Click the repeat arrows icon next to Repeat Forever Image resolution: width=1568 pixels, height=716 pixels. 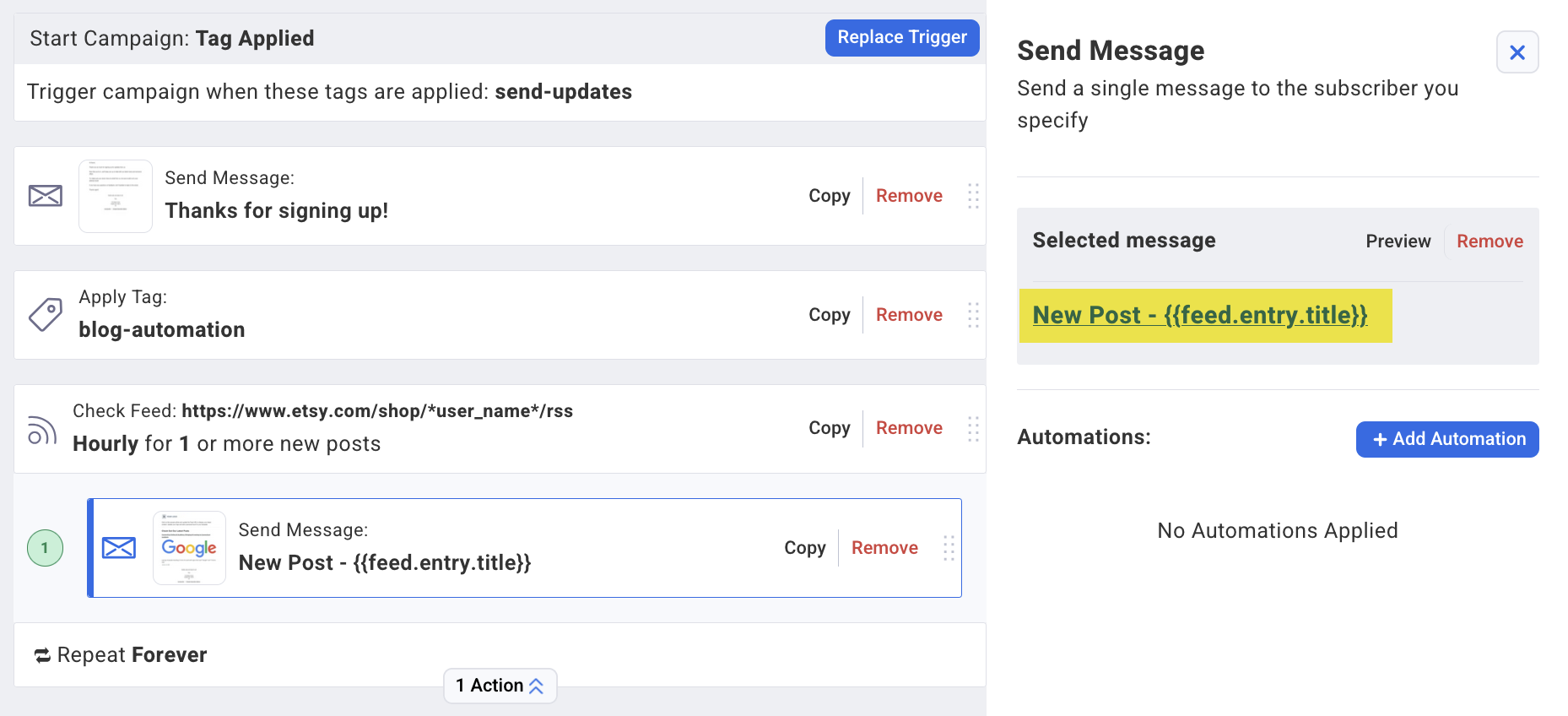pyautogui.click(x=42, y=655)
